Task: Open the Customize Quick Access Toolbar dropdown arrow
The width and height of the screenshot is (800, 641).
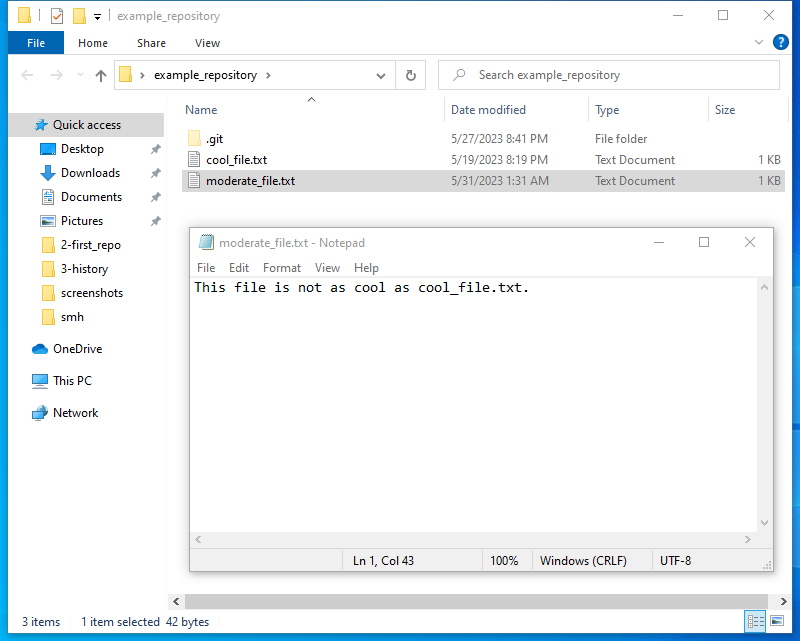Action: [x=97, y=17]
